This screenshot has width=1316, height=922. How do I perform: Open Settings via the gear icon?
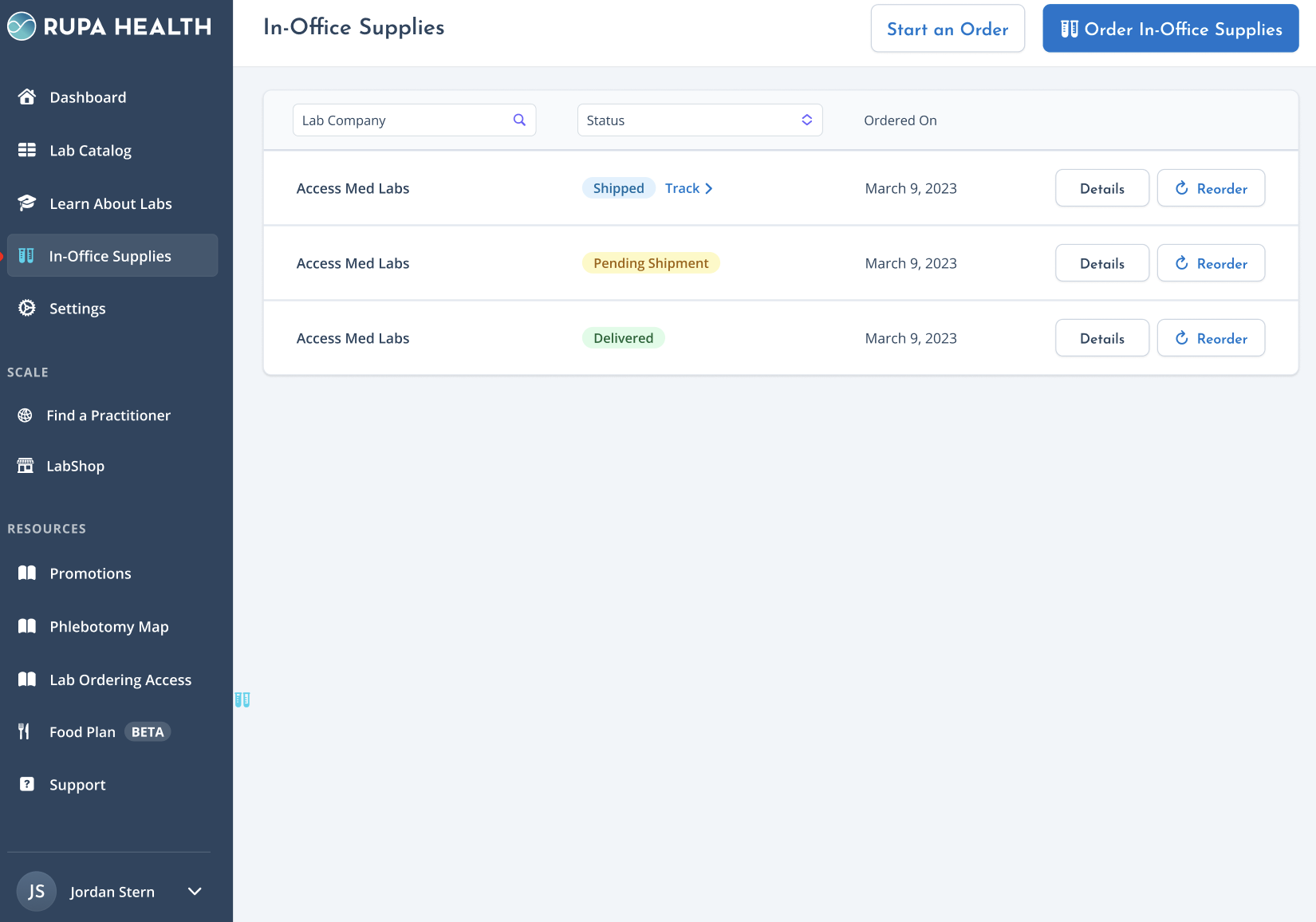point(26,308)
